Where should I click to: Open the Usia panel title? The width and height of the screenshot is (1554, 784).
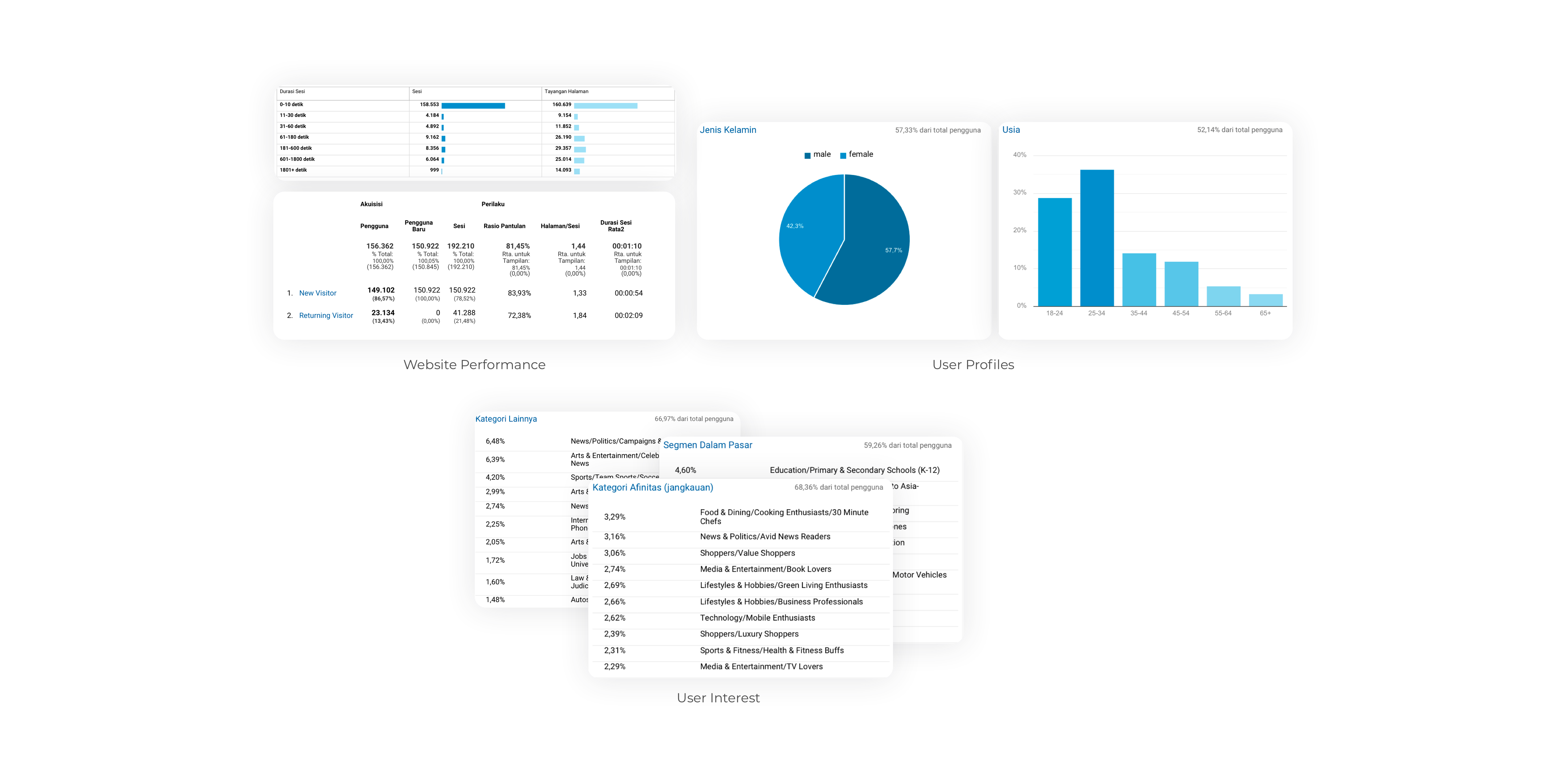coord(1011,130)
